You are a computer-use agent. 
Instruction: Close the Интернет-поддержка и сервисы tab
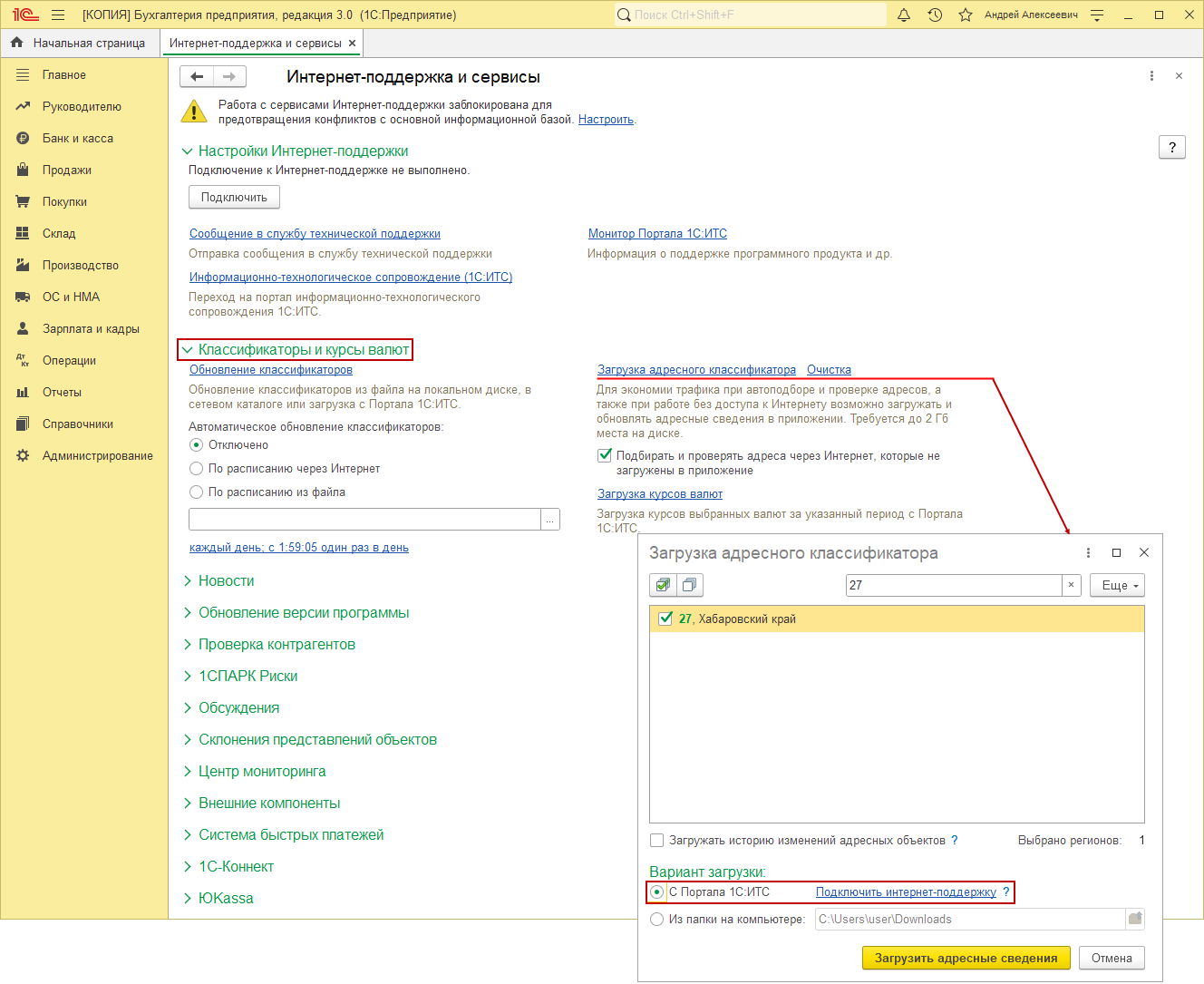pos(353,43)
